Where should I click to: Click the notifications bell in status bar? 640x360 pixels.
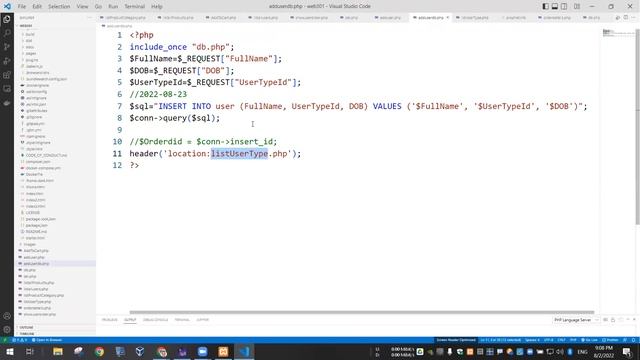tap(633, 340)
